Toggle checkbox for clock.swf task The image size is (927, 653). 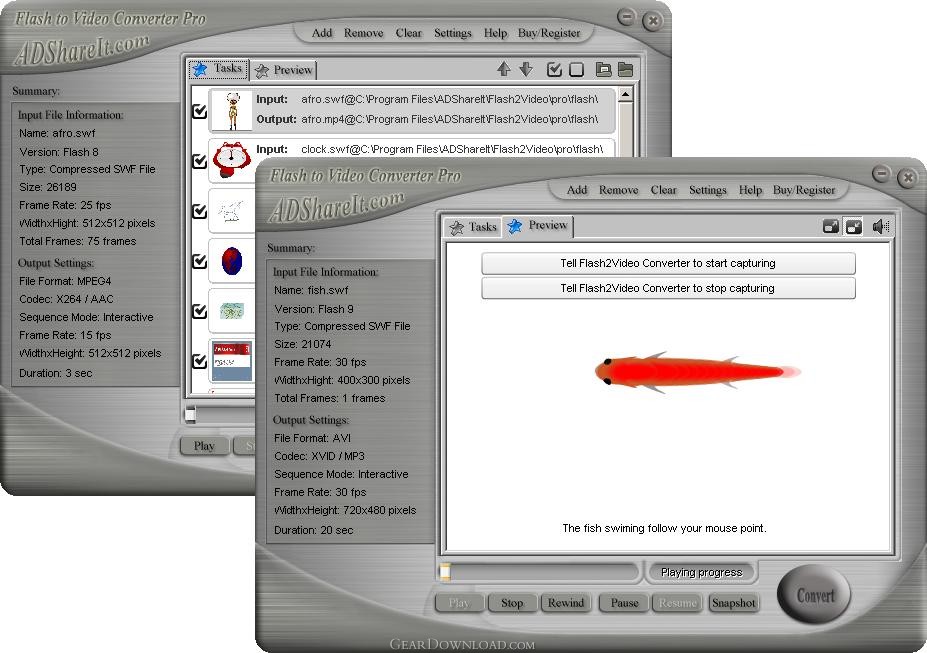(200, 160)
